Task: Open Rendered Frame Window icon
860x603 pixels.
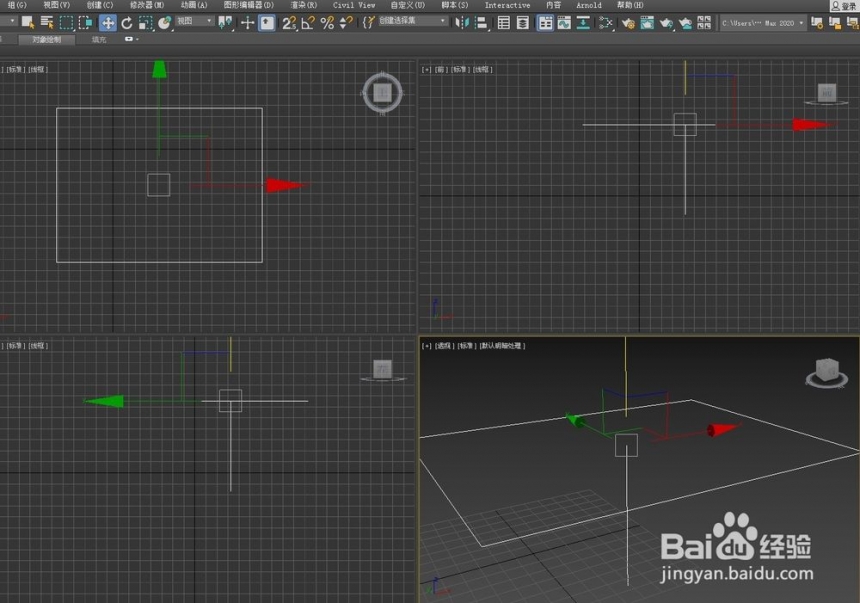Action: (647, 23)
